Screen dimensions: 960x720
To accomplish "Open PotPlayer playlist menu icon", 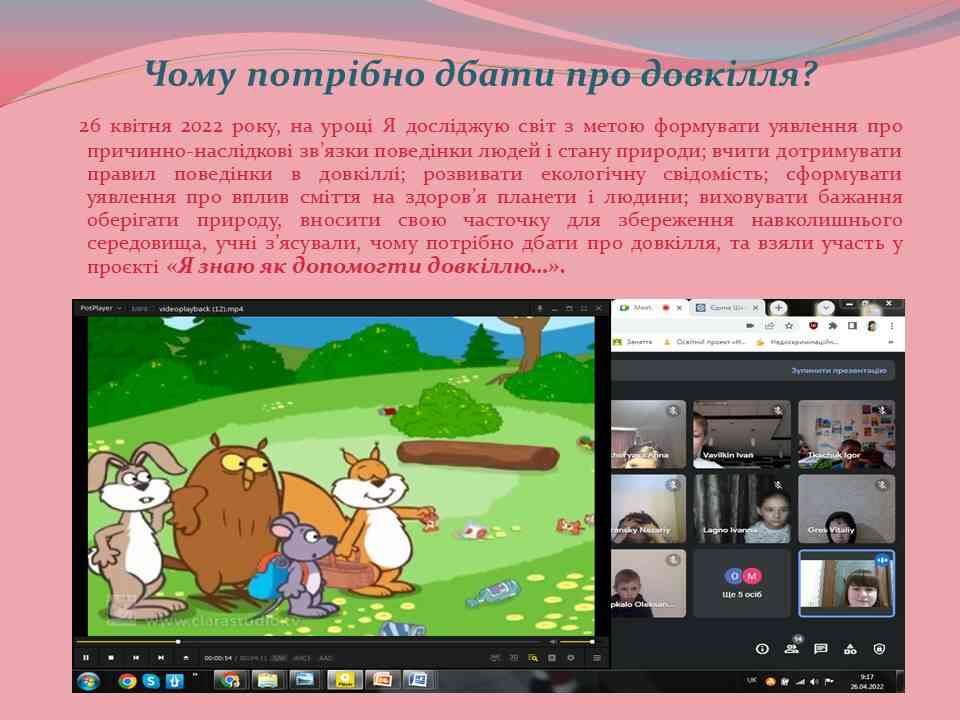I will (x=597, y=658).
